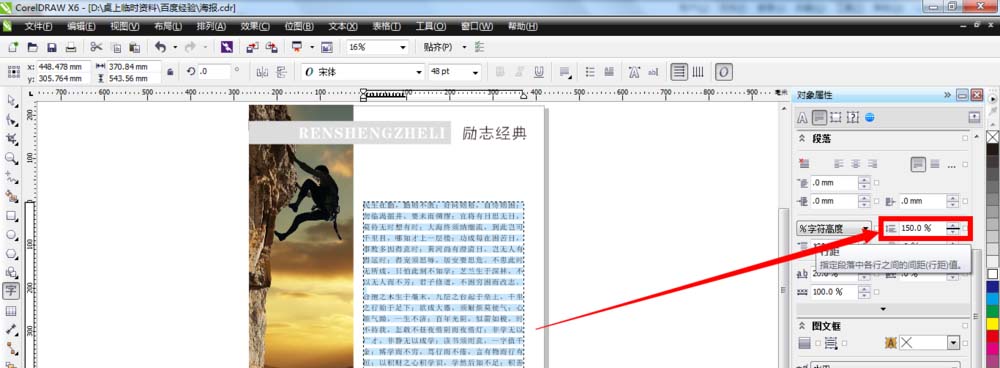Open the font name dropdown showing 宋体
Screen dimensions: 1000x368
click(419, 72)
